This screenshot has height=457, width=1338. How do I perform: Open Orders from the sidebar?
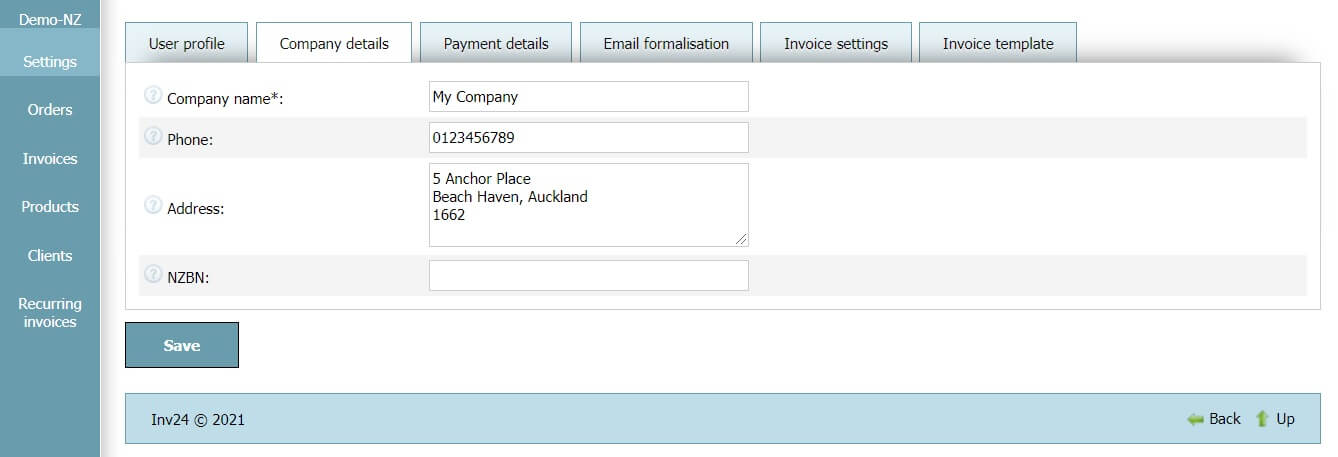(x=50, y=110)
